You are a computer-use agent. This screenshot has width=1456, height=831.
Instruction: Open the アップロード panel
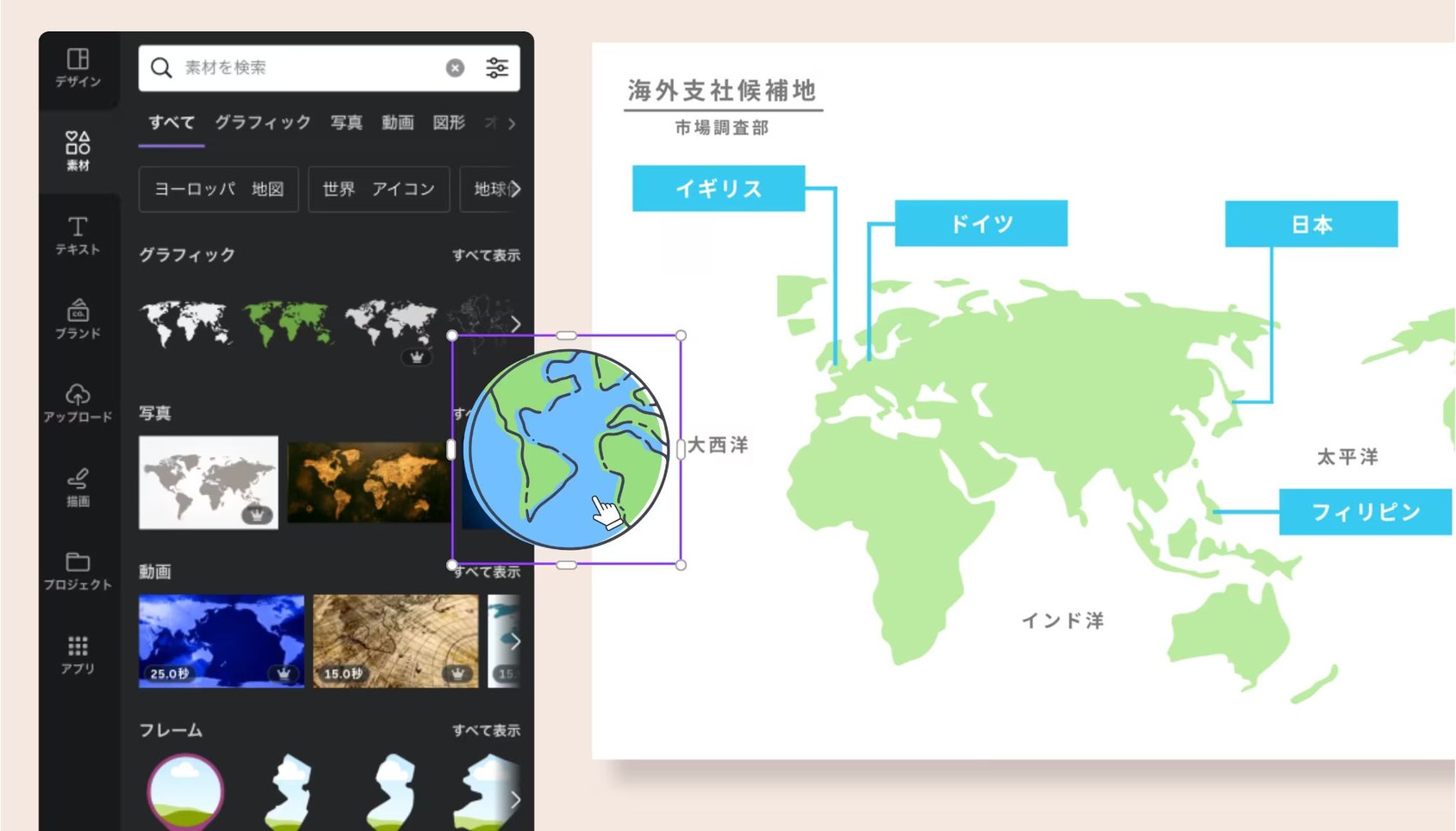tap(78, 403)
